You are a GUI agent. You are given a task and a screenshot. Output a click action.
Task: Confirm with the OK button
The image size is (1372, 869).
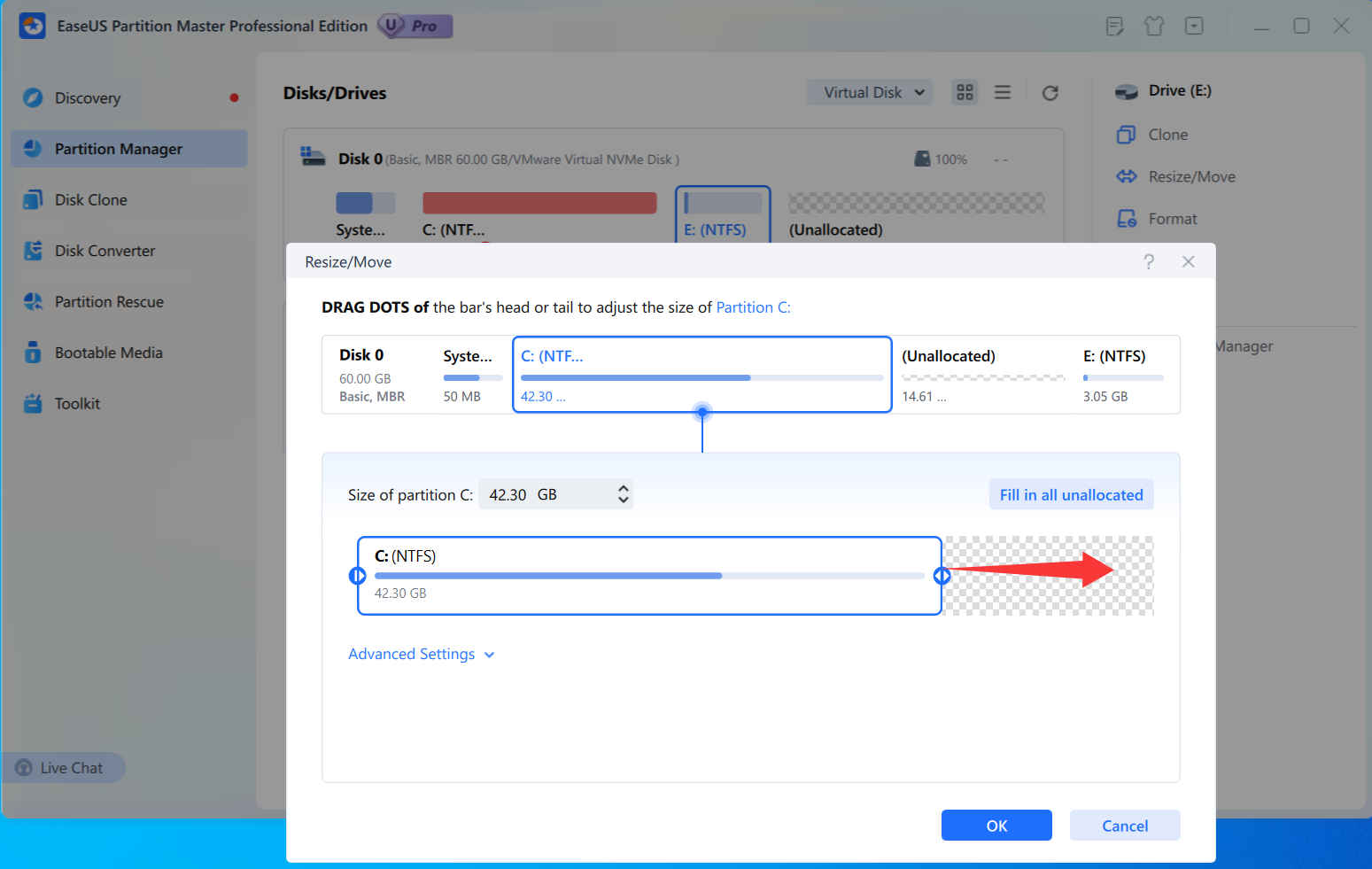996,826
